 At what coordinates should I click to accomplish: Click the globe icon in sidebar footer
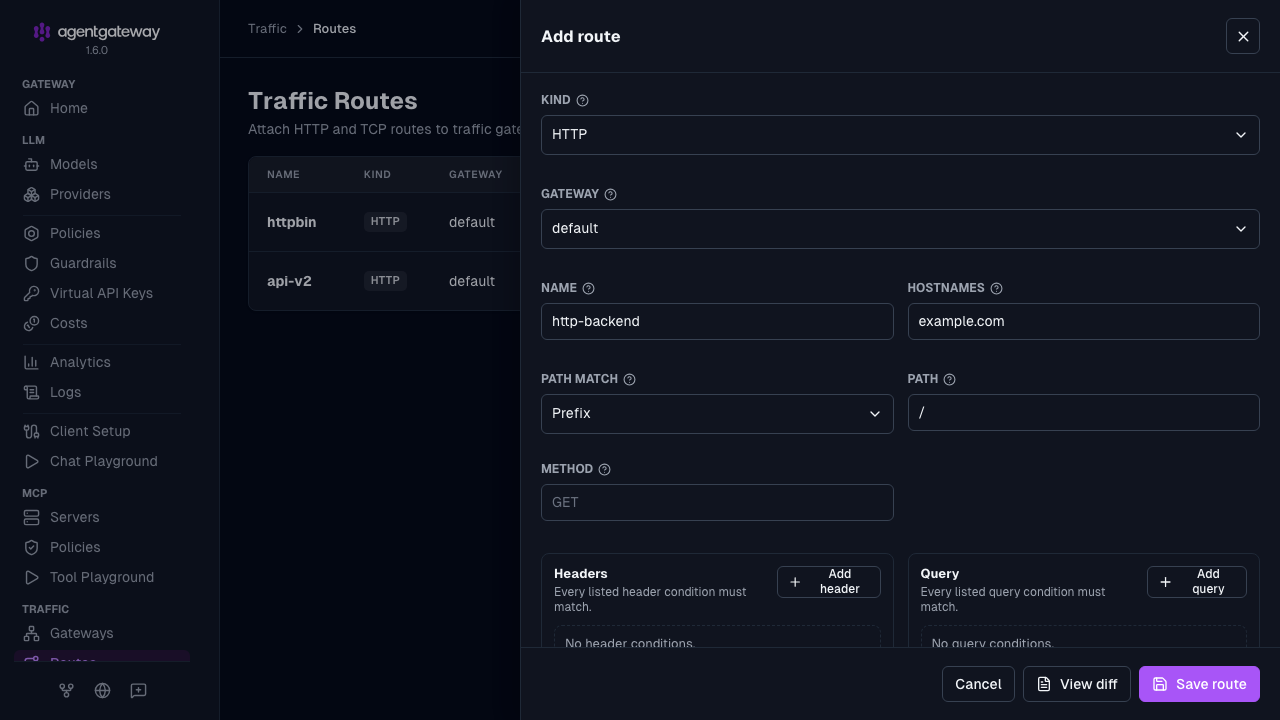102,690
